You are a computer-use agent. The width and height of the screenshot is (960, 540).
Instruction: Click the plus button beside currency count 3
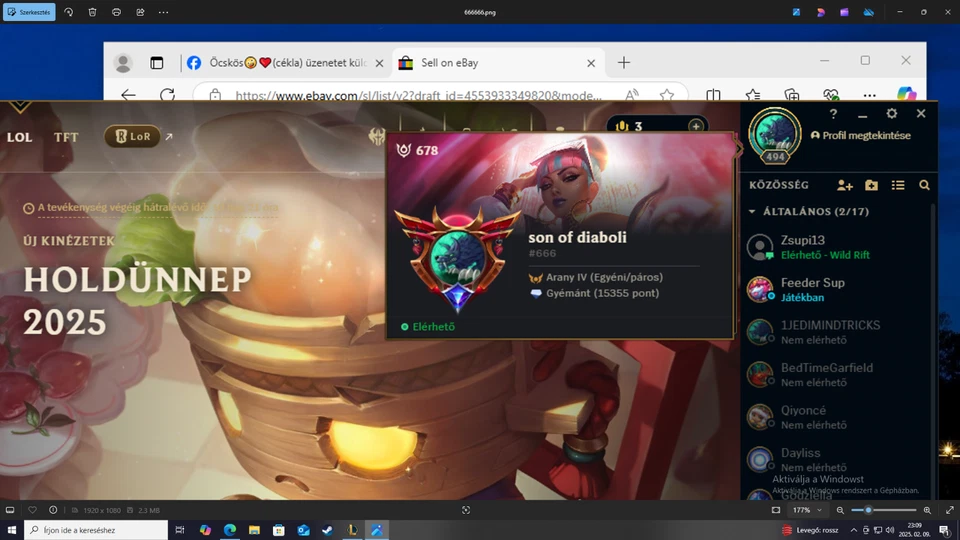tap(696, 126)
